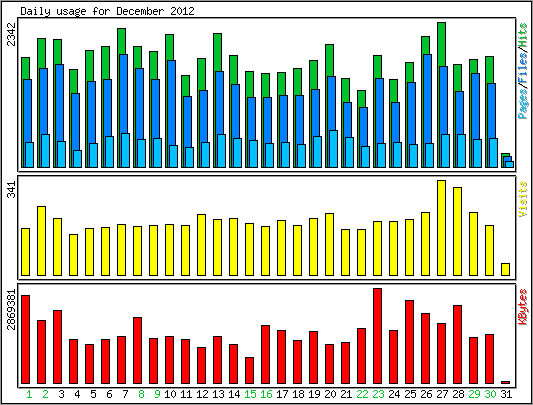Screen dimensions: 533x405
Task: Click day '15' on the x-axis
Action: pyautogui.click(x=251, y=394)
